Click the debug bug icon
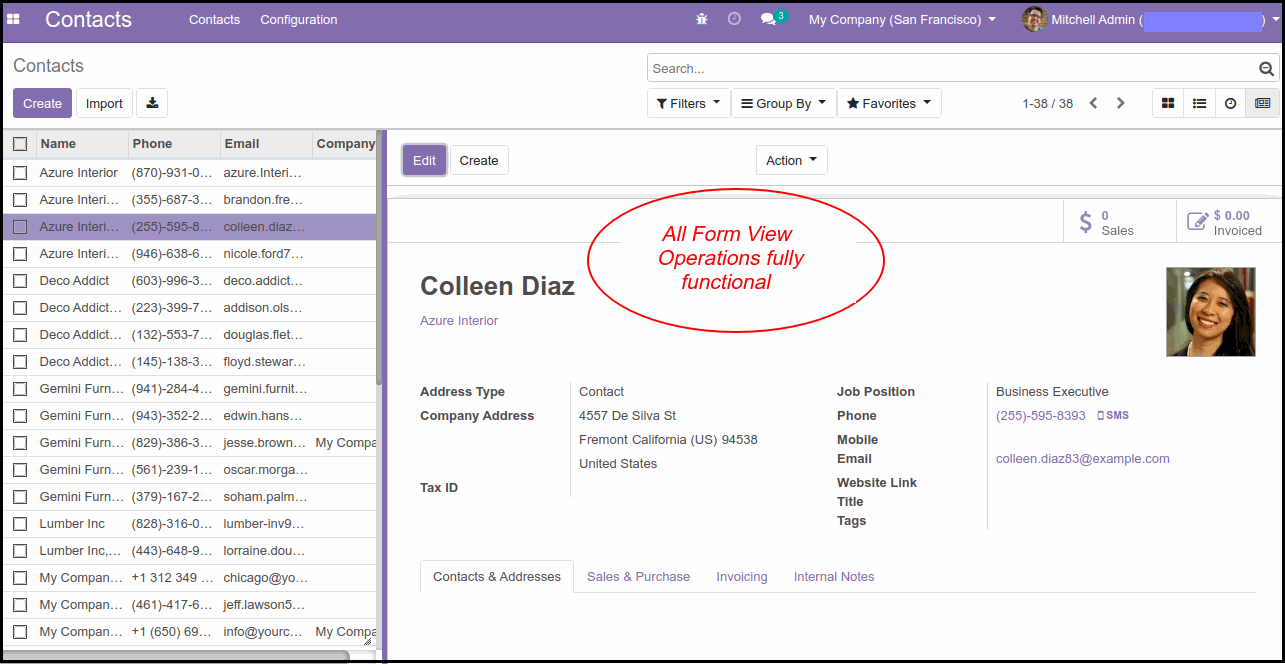Image resolution: width=1285 pixels, height=664 pixels. [x=701, y=19]
